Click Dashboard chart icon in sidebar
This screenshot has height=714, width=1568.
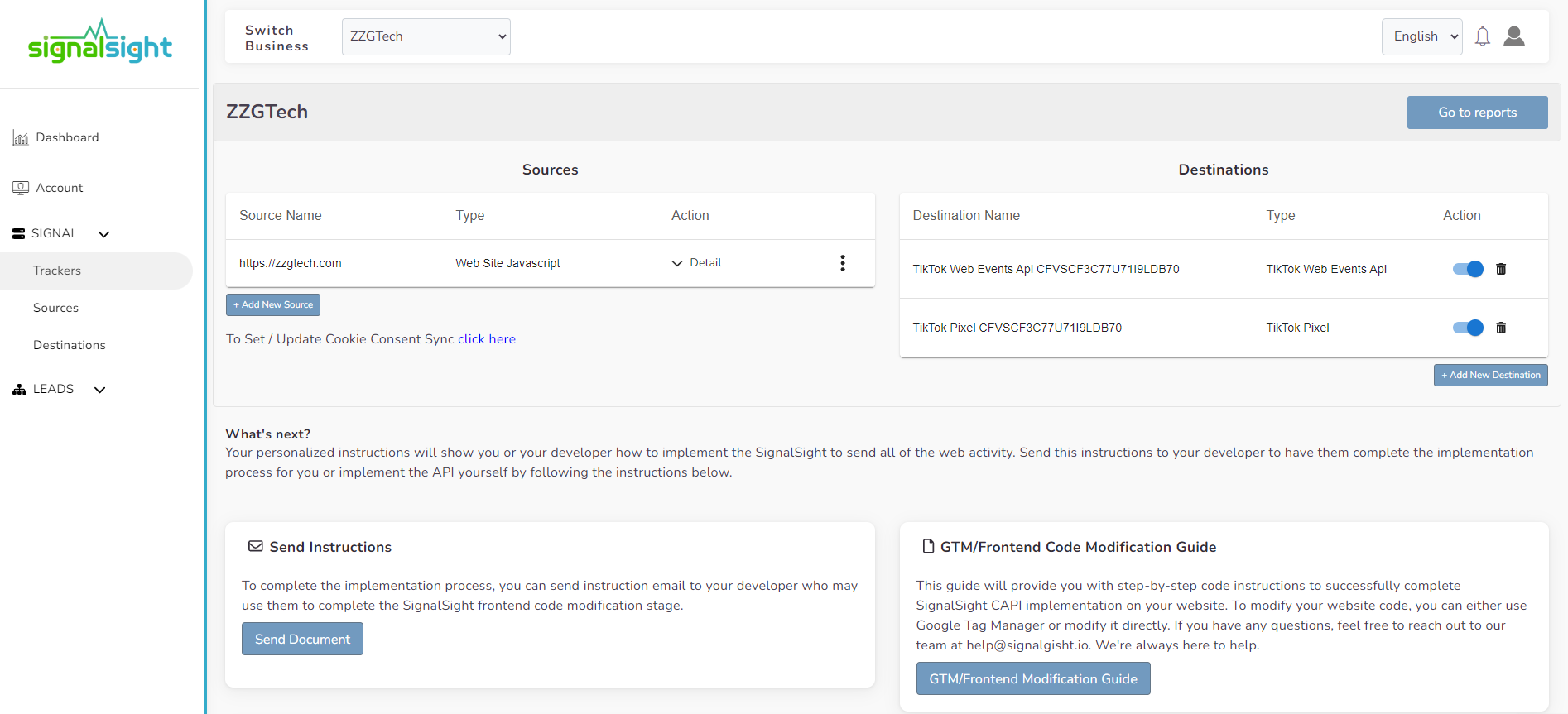(x=21, y=138)
